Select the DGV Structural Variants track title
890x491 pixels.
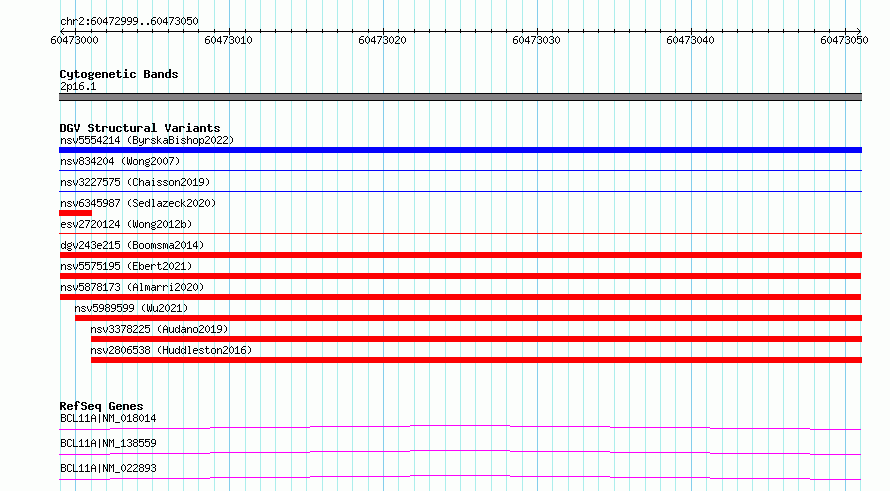click(140, 128)
